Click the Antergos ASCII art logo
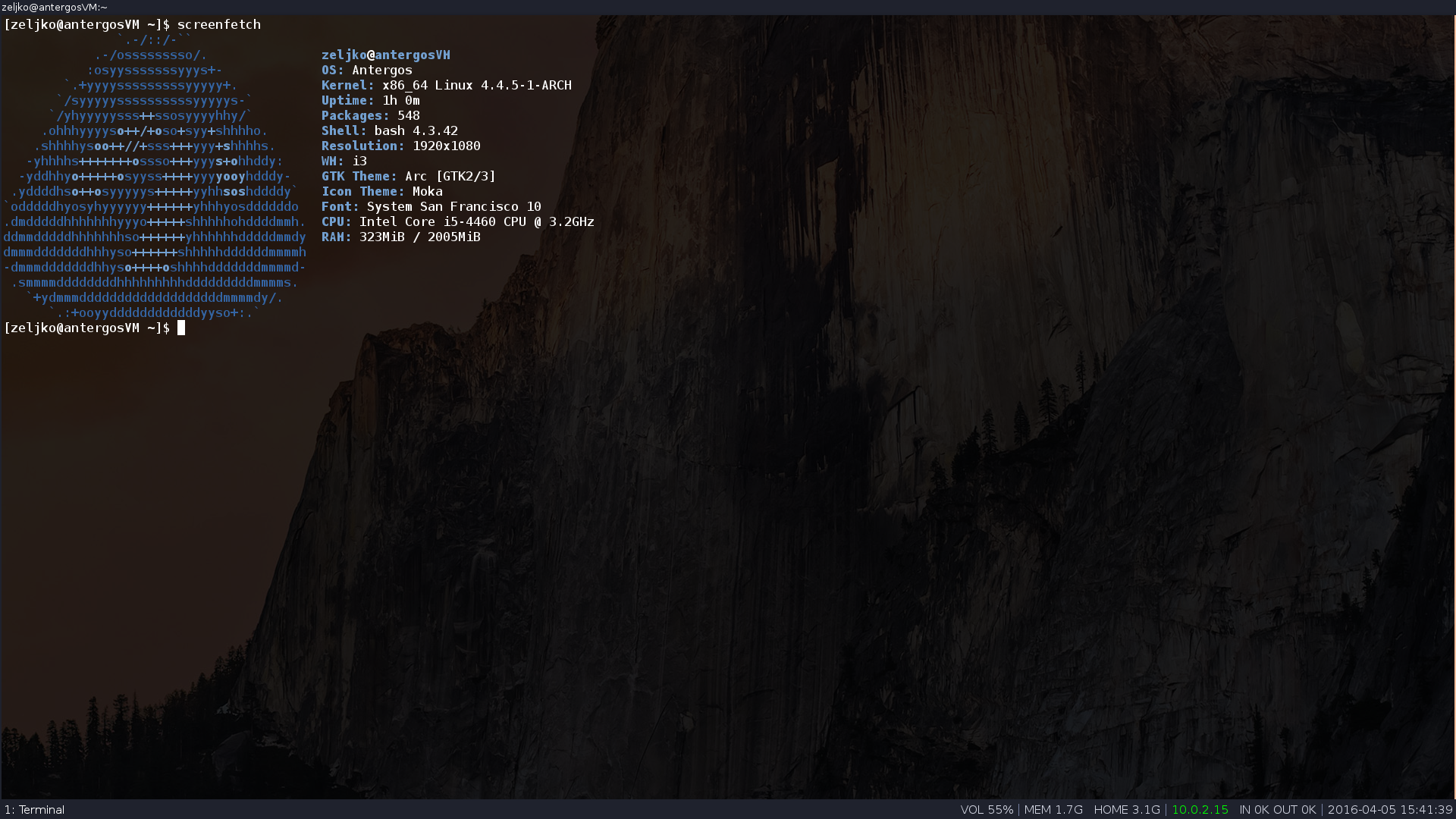 point(155,176)
